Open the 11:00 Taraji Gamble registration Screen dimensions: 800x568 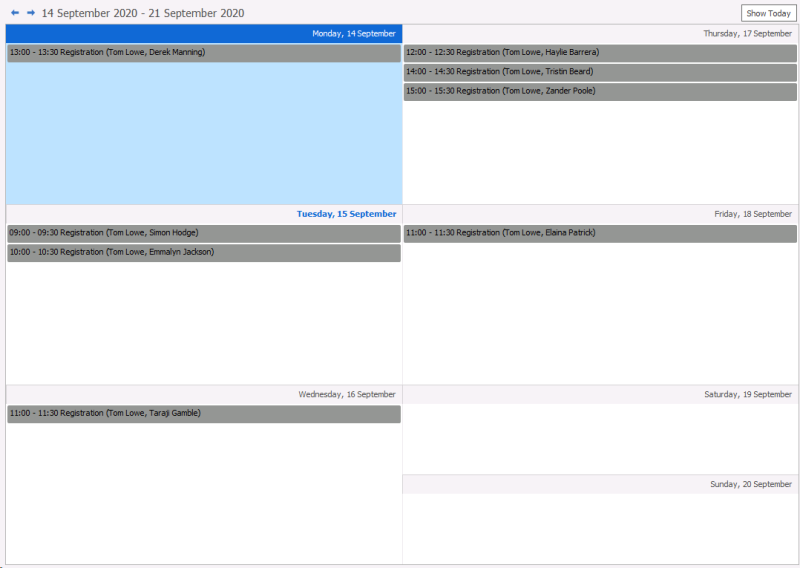coord(204,414)
